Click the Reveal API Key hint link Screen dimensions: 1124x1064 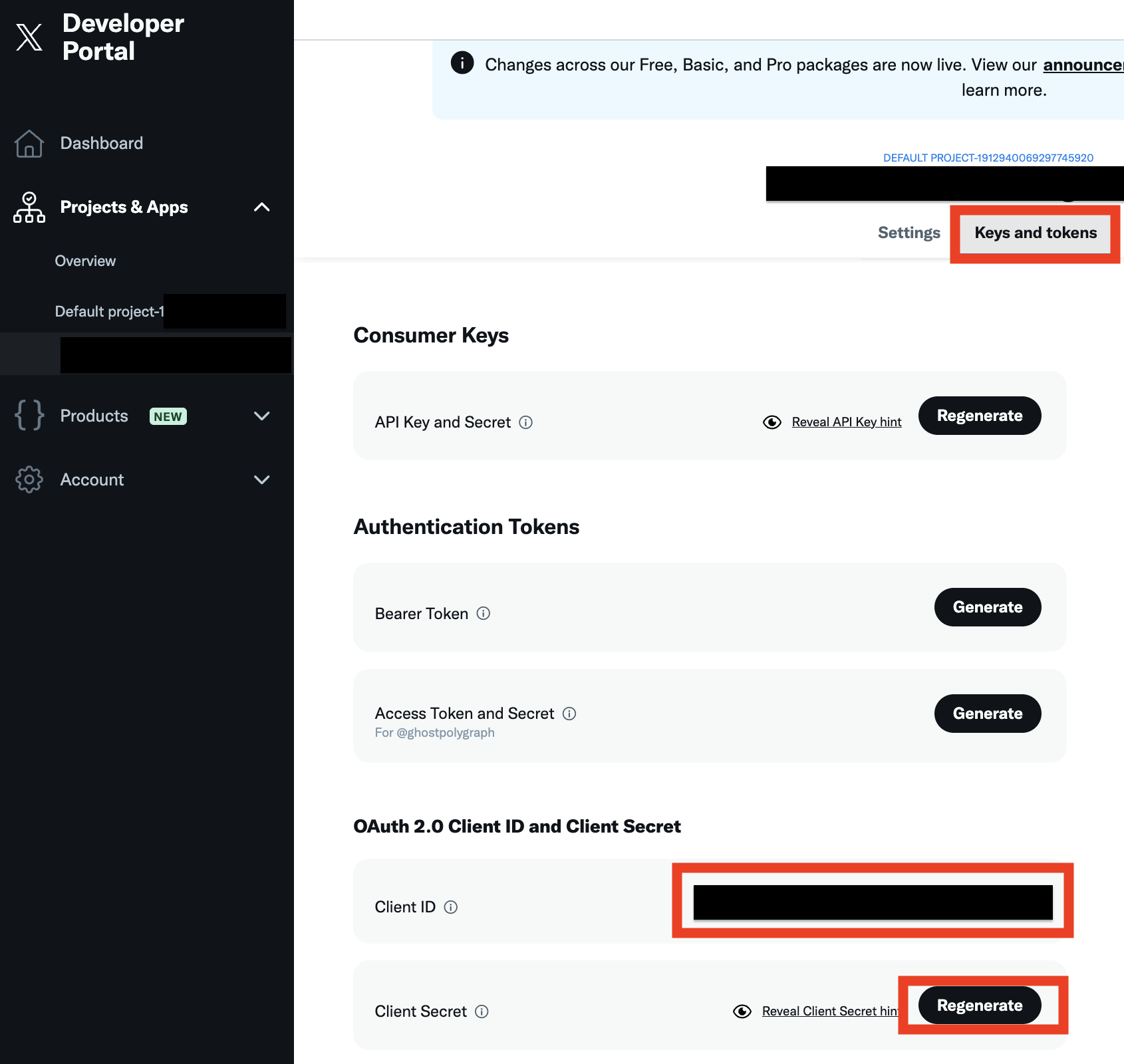point(847,422)
